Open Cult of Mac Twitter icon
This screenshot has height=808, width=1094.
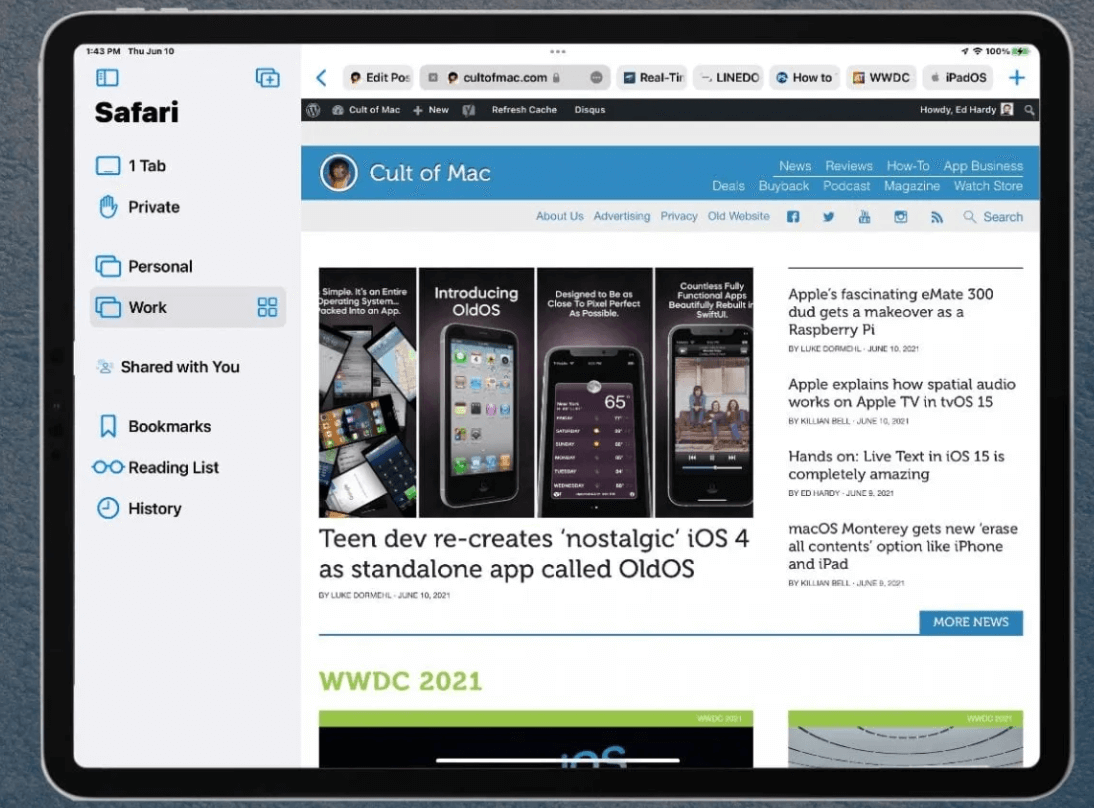coord(828,217)
